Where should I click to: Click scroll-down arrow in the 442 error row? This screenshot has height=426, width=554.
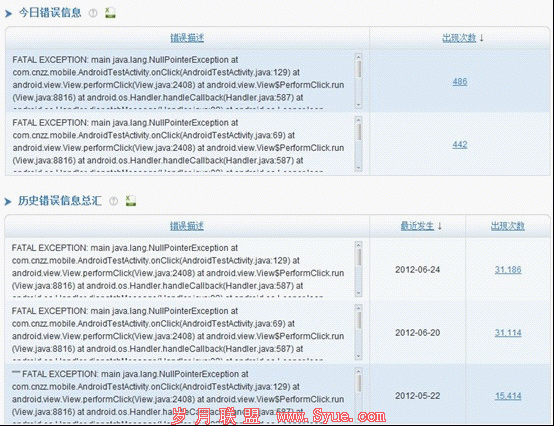(359, 168)
